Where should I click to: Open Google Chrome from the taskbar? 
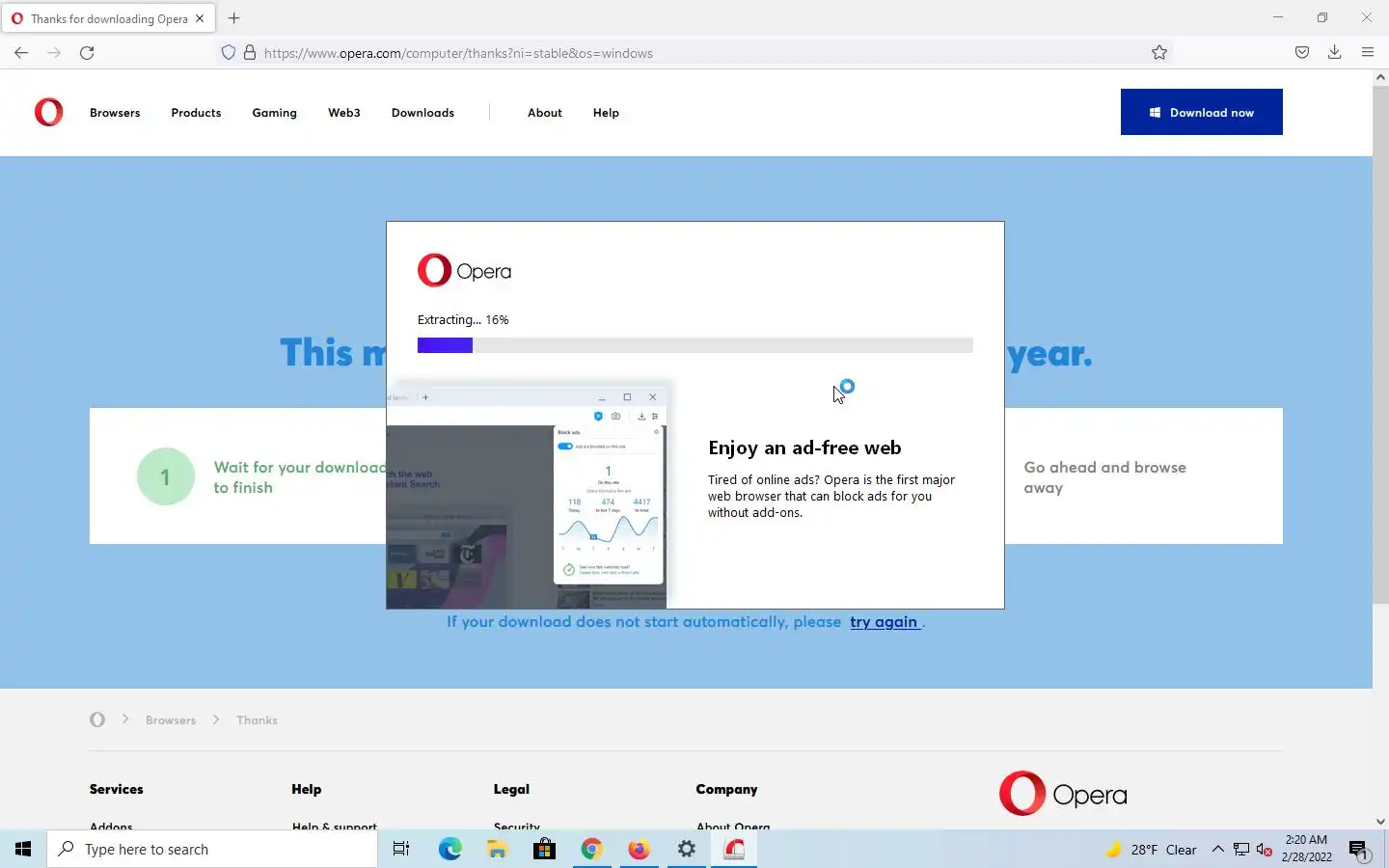tap(591, 850)
